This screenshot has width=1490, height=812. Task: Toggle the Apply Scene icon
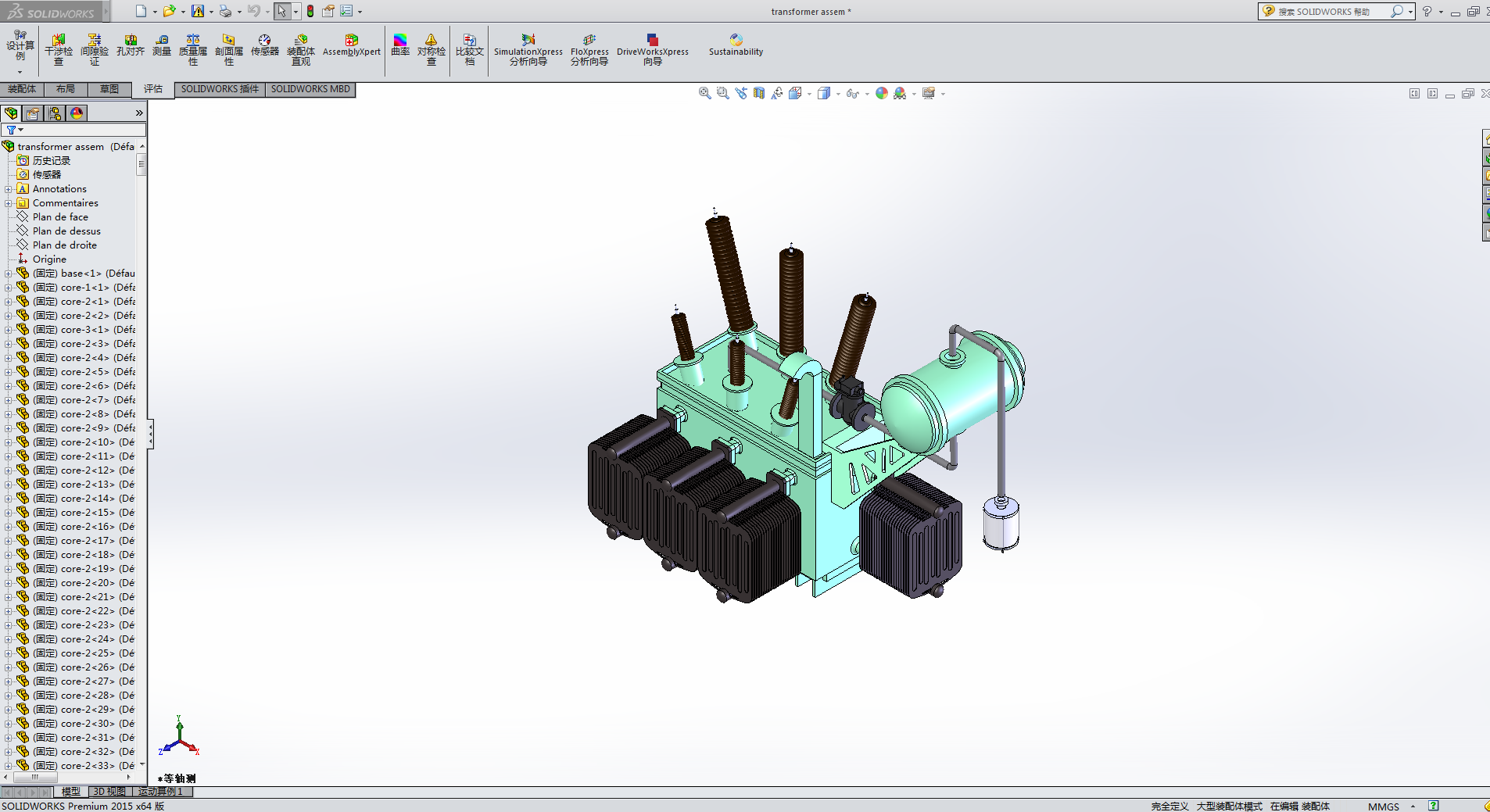900,93
